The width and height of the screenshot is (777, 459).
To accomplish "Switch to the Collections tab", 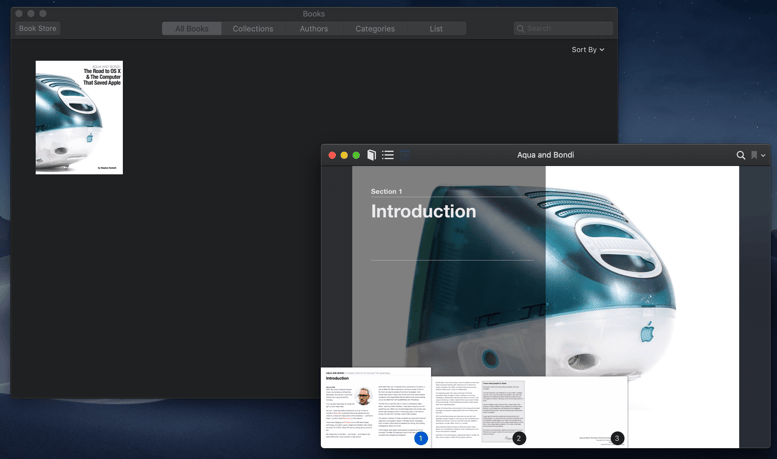I will click(253, 29).
